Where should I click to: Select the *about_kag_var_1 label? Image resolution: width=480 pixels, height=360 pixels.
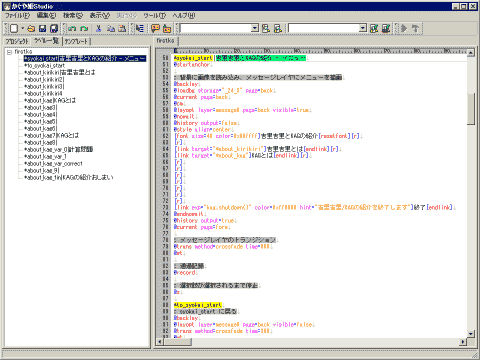click(45, 156)
